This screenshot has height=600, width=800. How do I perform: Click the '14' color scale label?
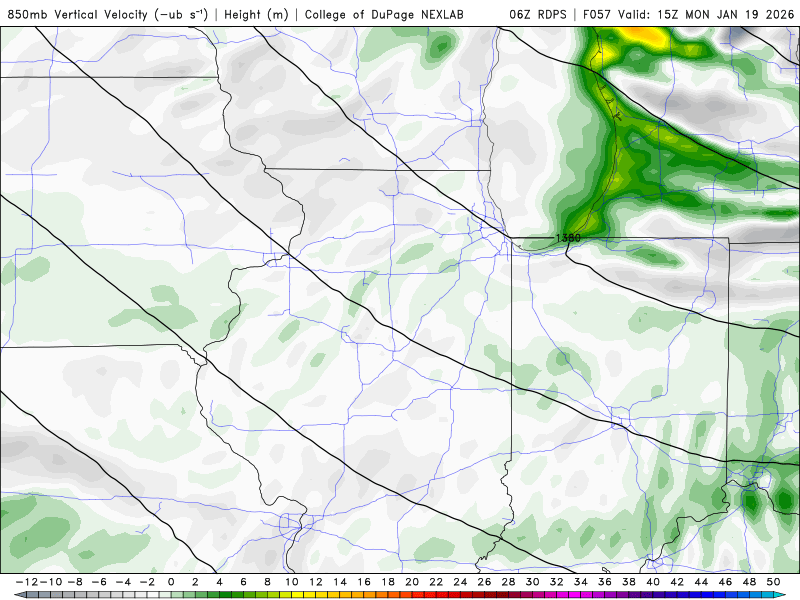(340, 582)
